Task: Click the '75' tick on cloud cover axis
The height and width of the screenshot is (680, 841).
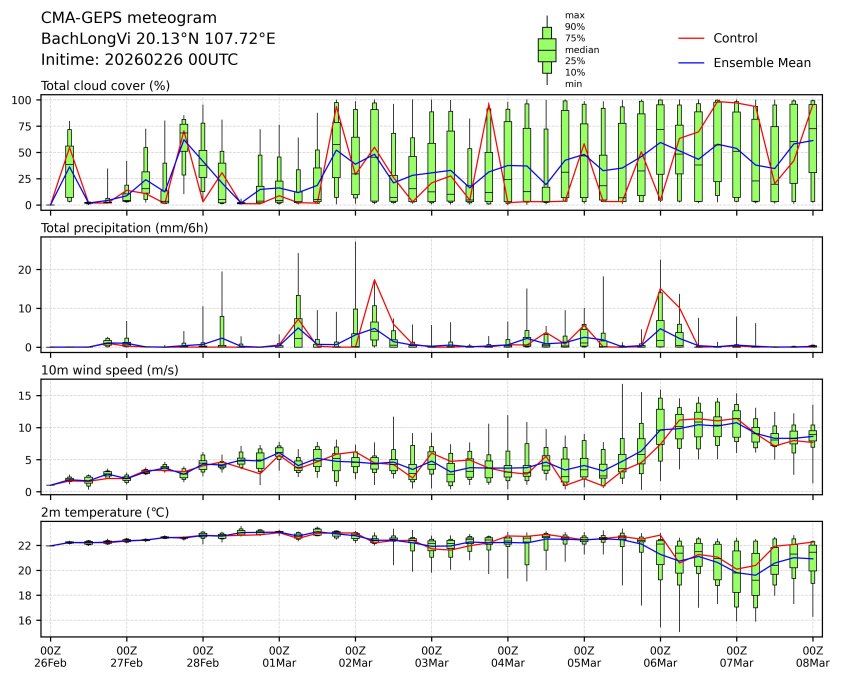Action: [x=26, y=127]
